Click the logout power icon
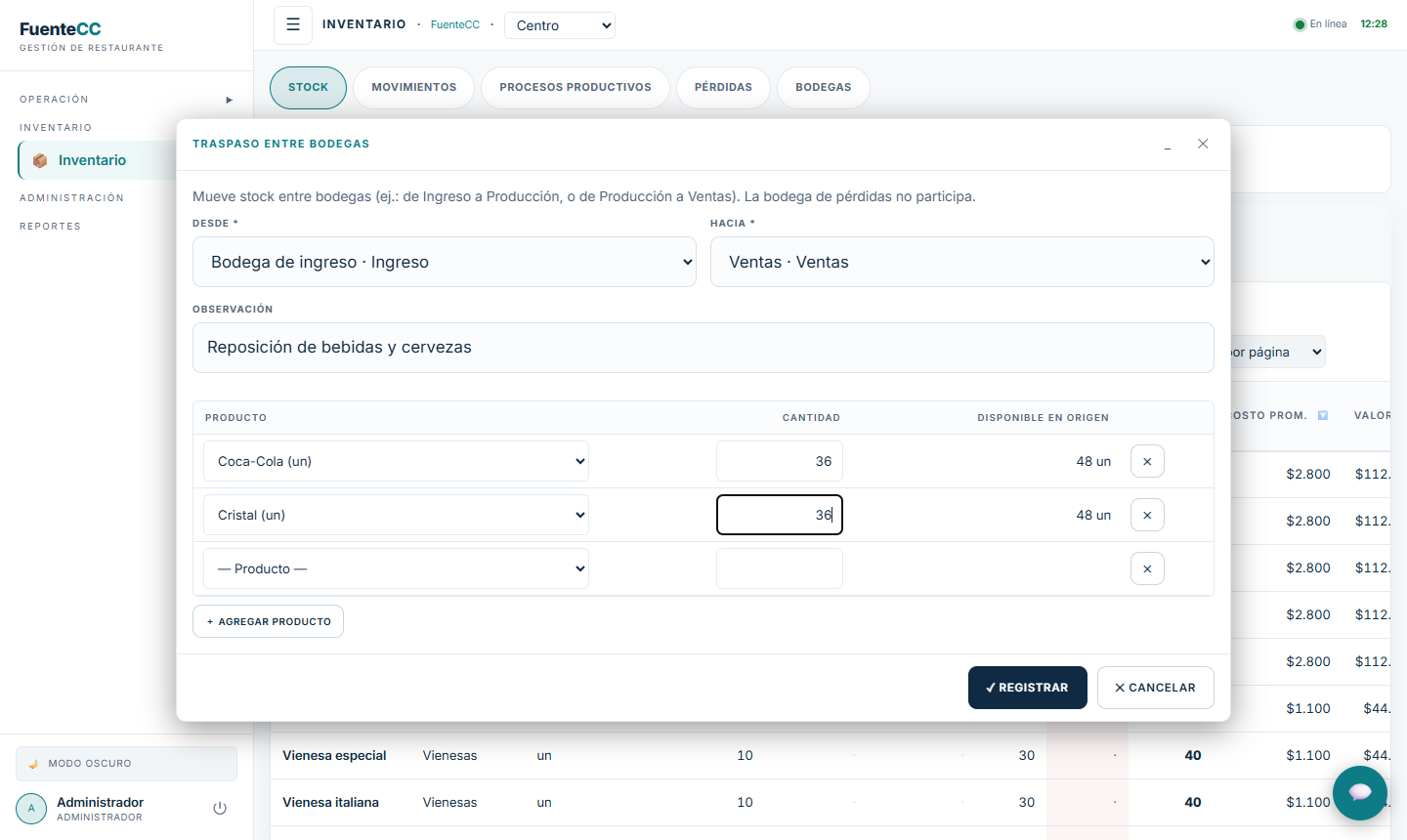 coord(220,808)
